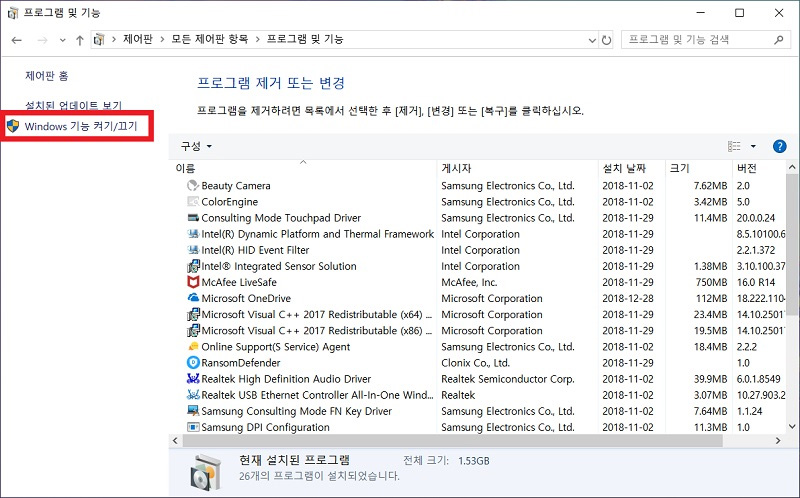The image size is (800, 498).
Task: Click the search magnifier icon
Action: (779, 40)
